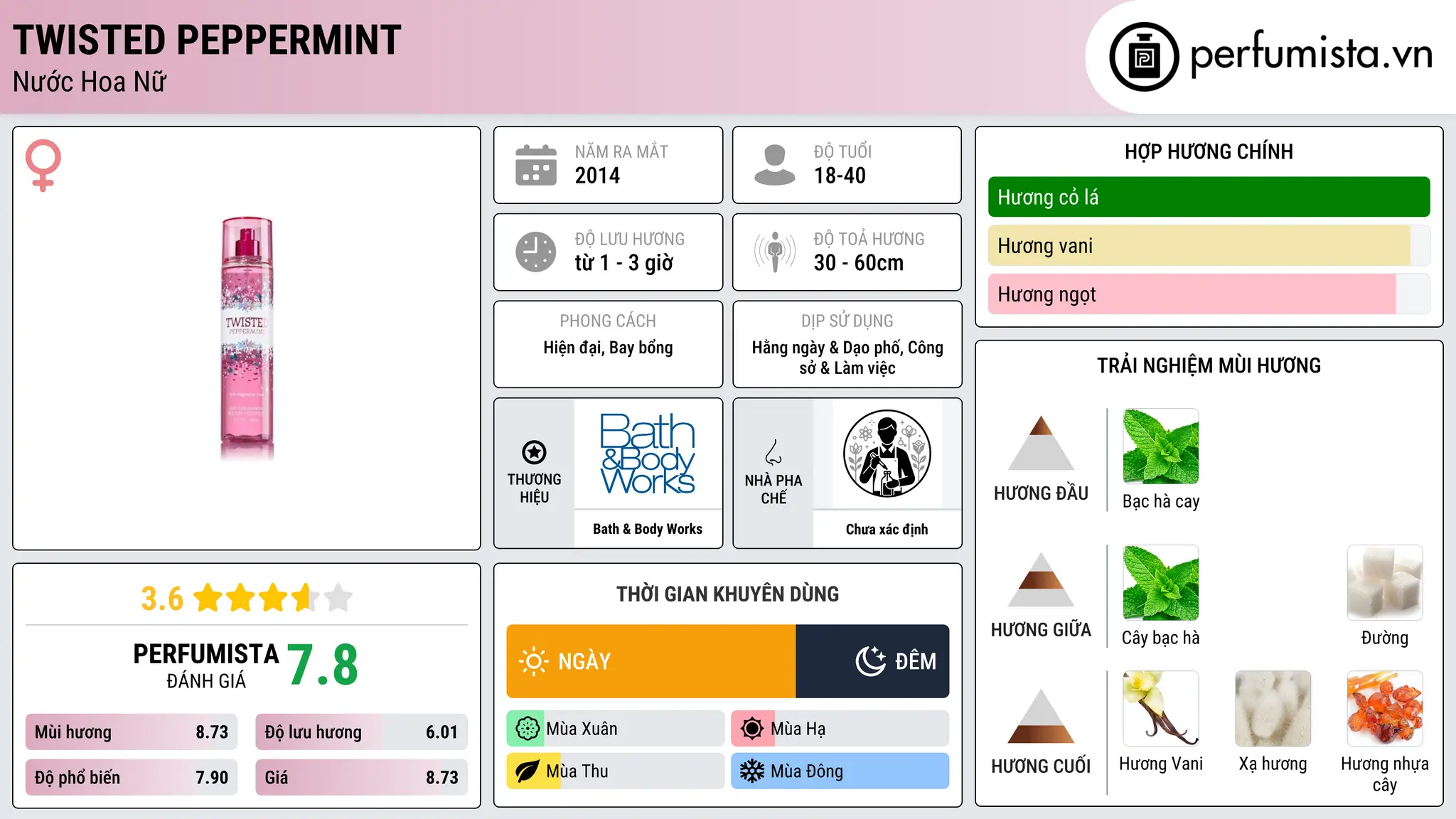Click the Mùa Hạ season label

(x=798, y=729)
